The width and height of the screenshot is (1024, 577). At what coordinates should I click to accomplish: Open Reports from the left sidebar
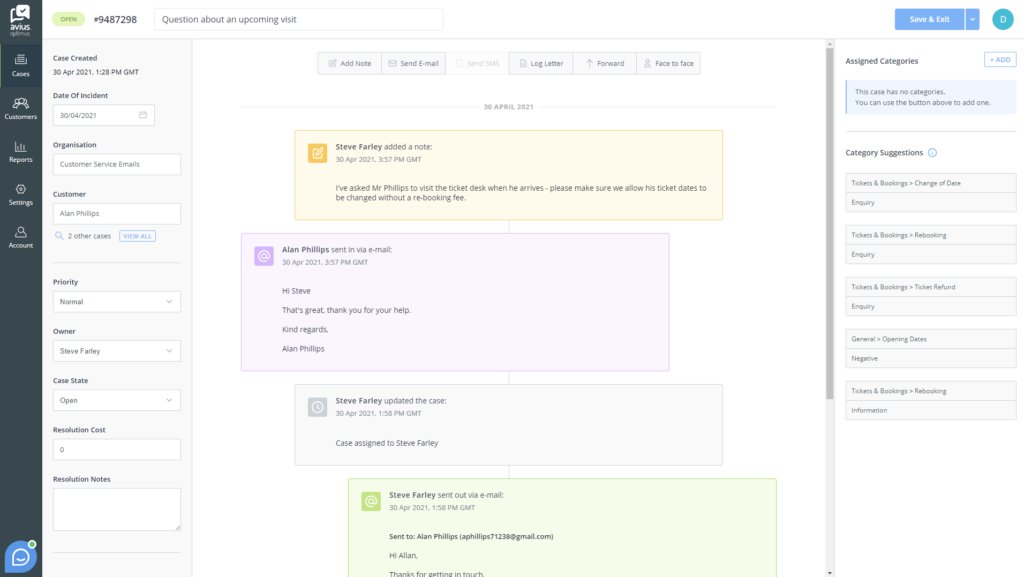pyautogui.click(x=20, y=151)
